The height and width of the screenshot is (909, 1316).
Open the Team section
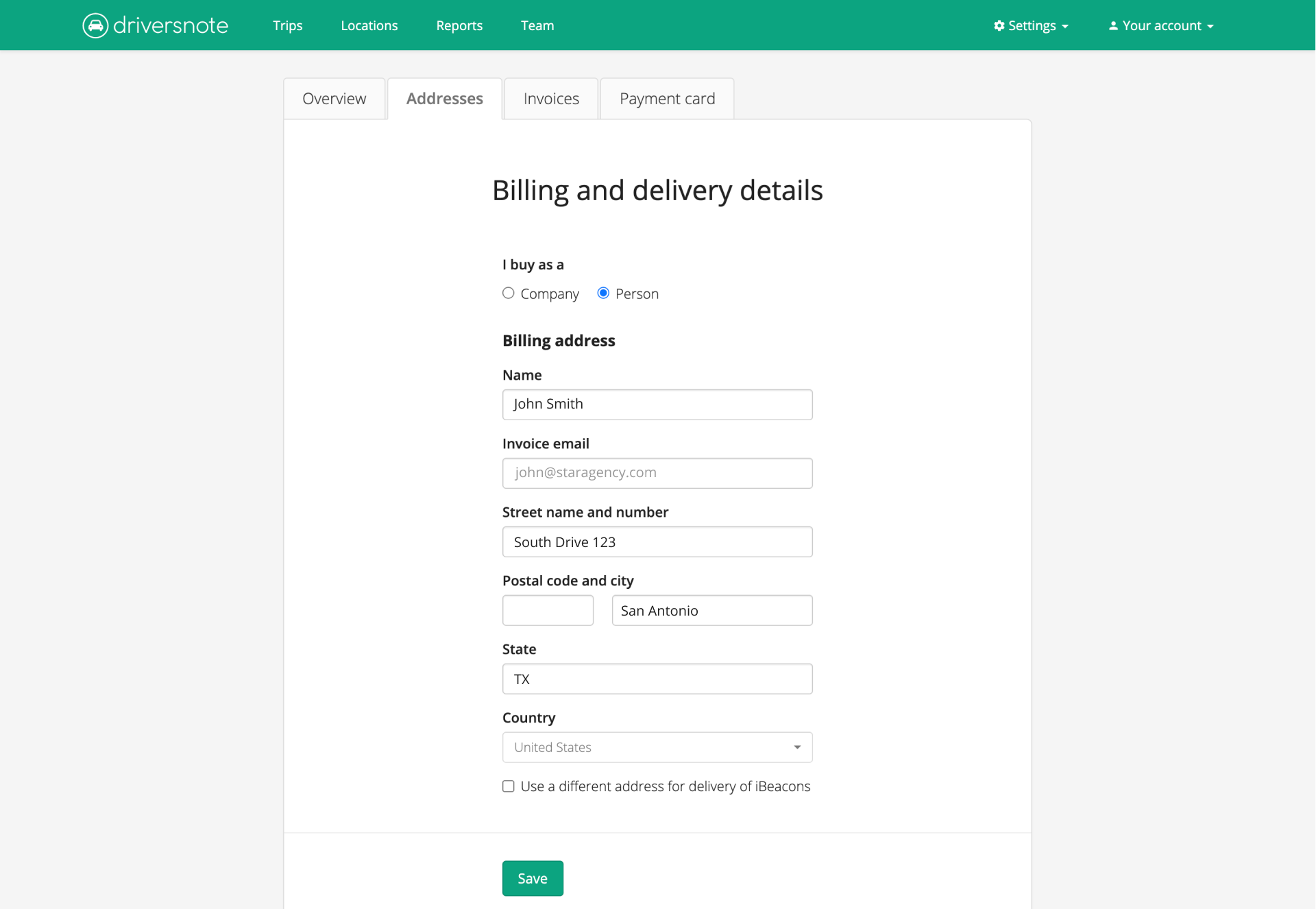pyautogui.click(x=537, y=25)
